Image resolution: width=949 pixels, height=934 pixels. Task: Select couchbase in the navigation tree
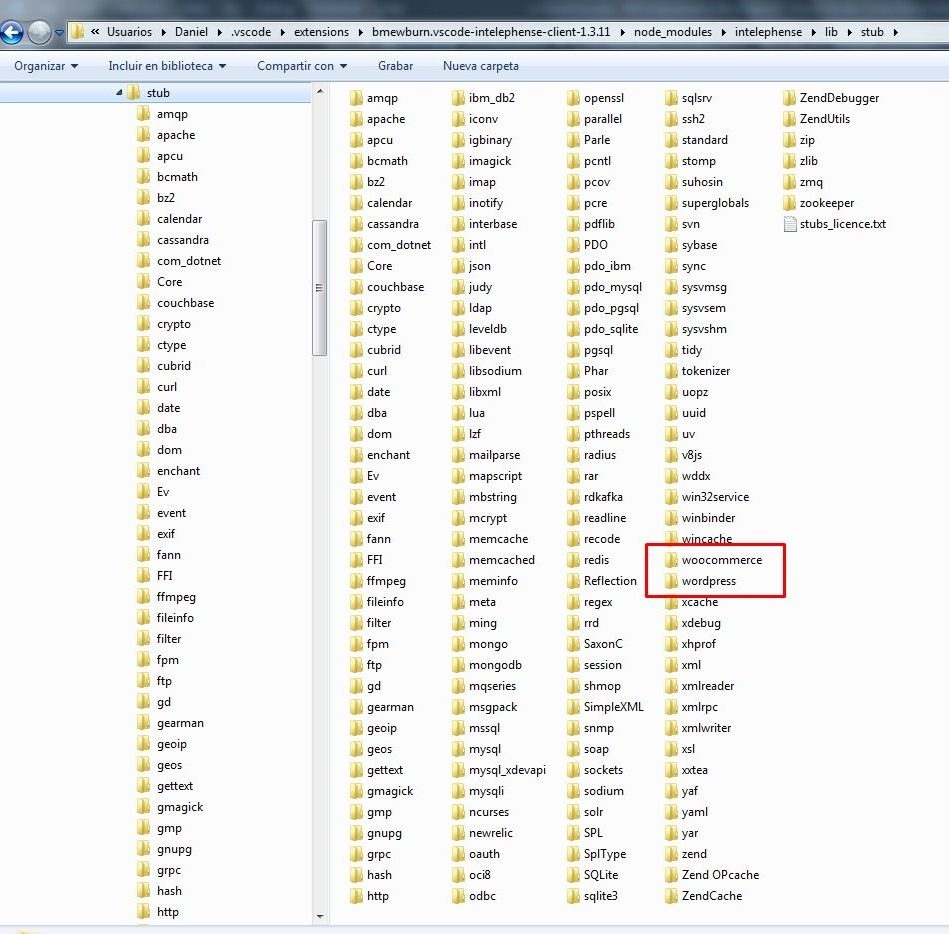point(185,303)
